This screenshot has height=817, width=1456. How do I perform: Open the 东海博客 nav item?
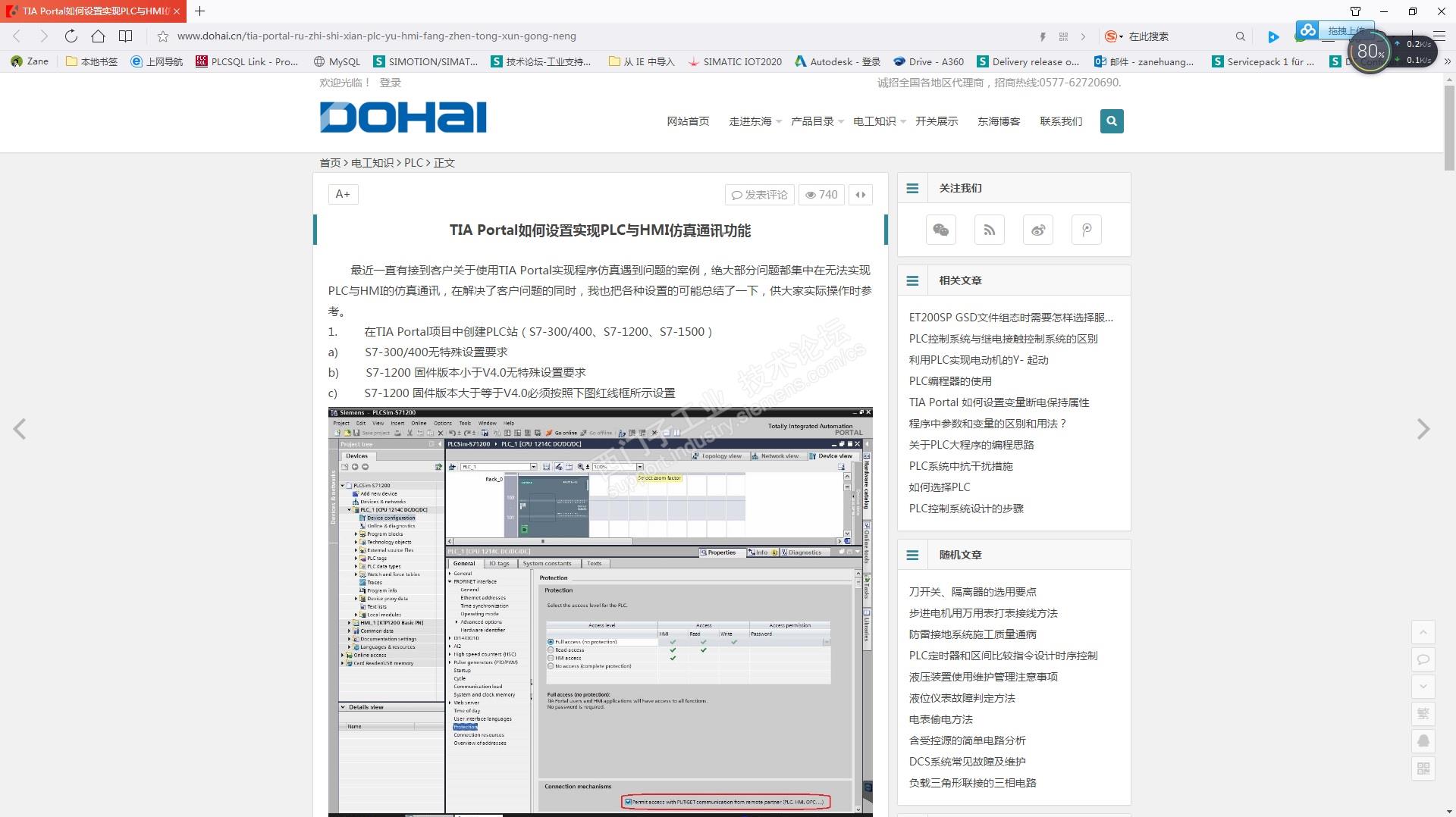999,121
